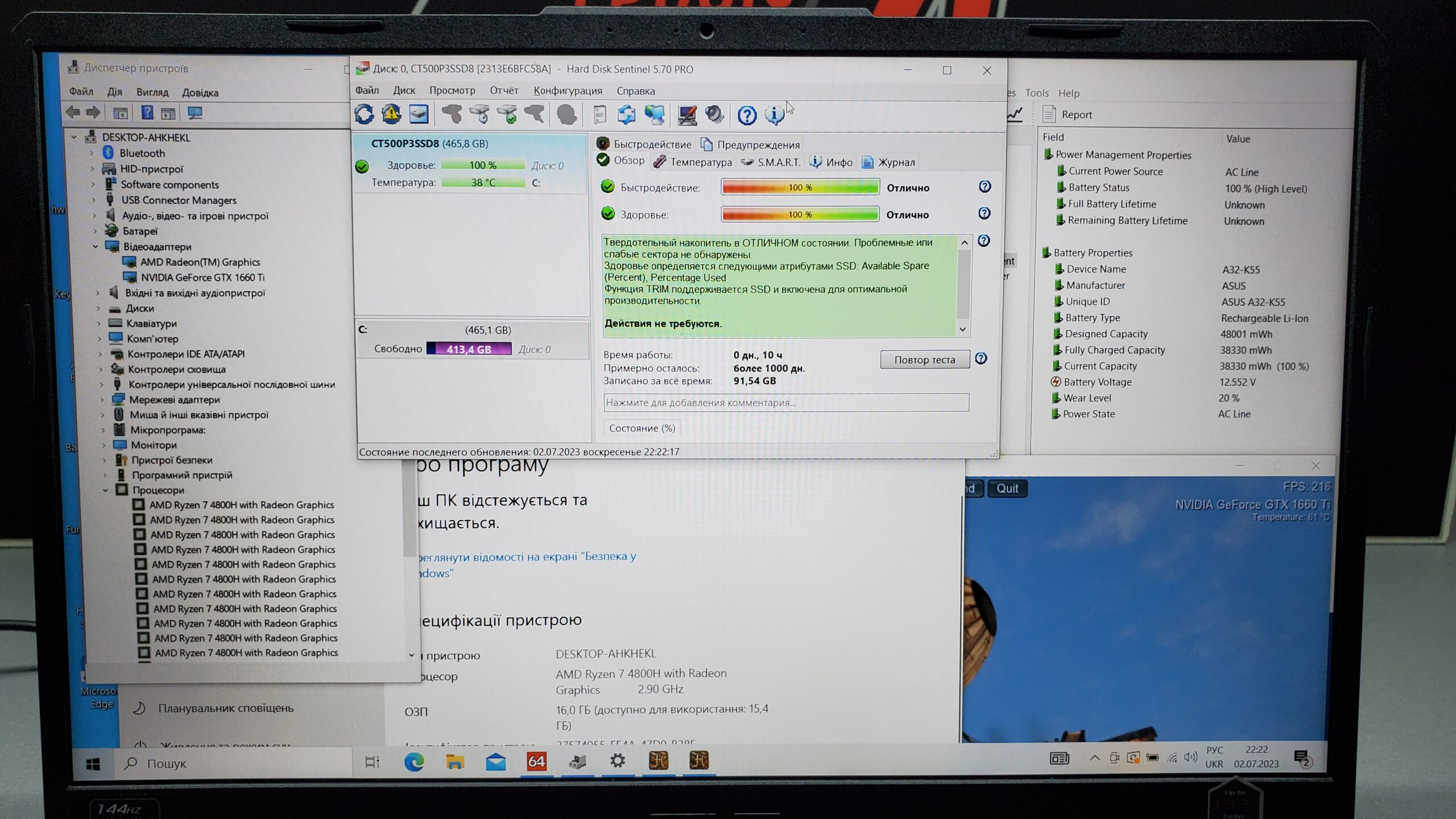The image size is (1456, 819).
Task: Click the speaker sound icon in Sentinel toolbar
Action: pos(714,115)
